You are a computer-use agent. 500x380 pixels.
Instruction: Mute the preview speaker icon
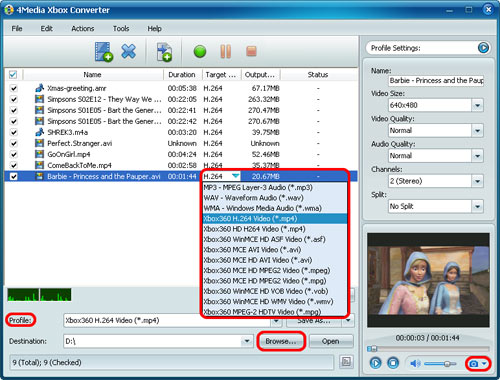415,363
